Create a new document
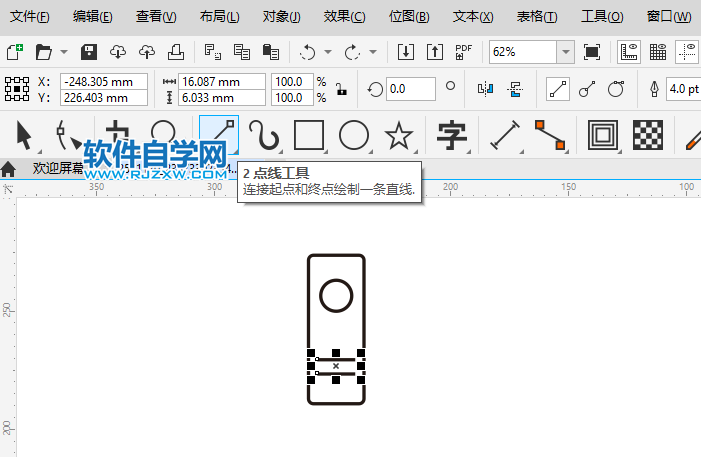 (15, 52)
